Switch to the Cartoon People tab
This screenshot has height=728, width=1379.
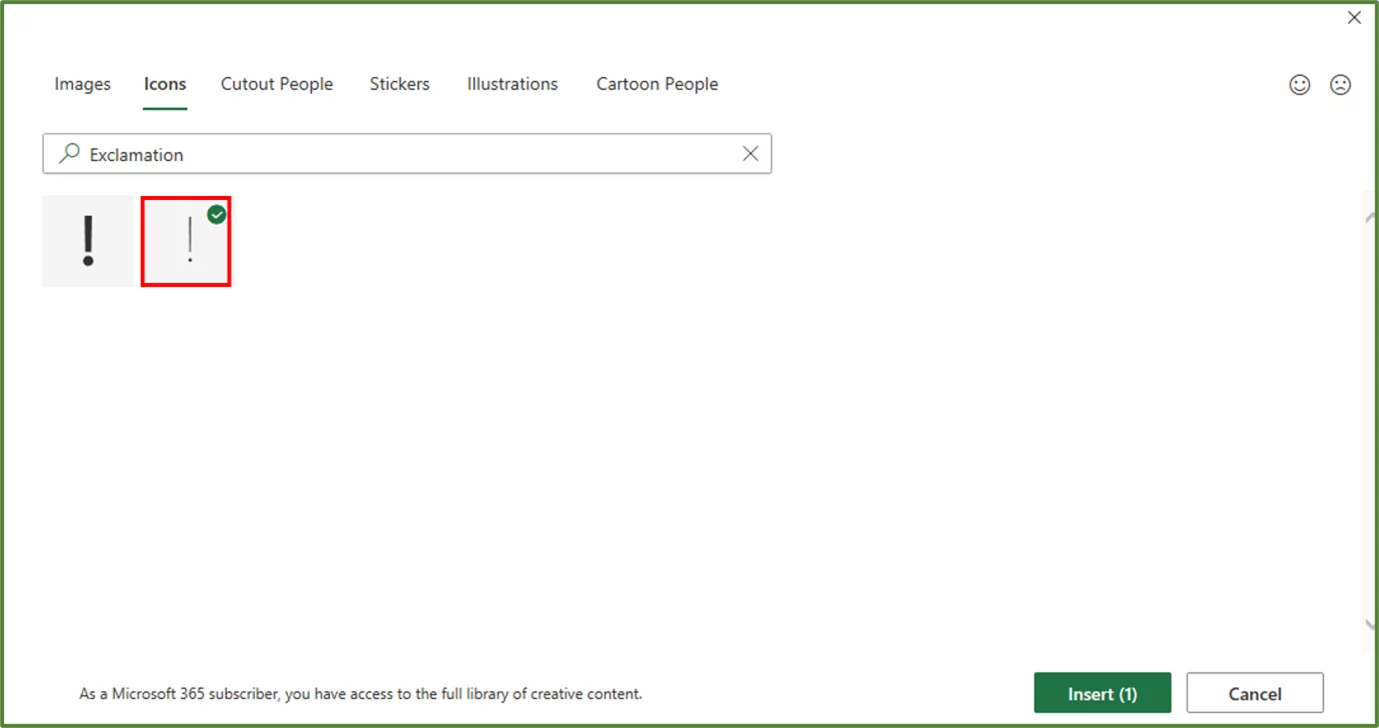(657, 84)
